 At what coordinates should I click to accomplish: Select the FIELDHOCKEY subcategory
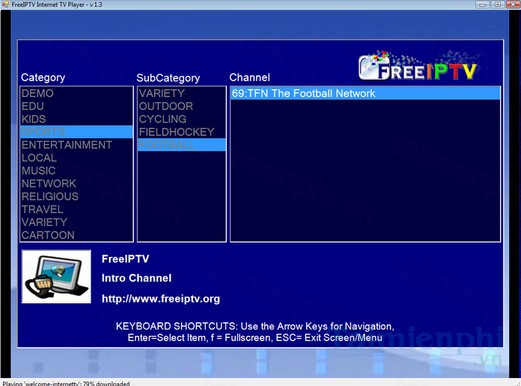(182, 132)
